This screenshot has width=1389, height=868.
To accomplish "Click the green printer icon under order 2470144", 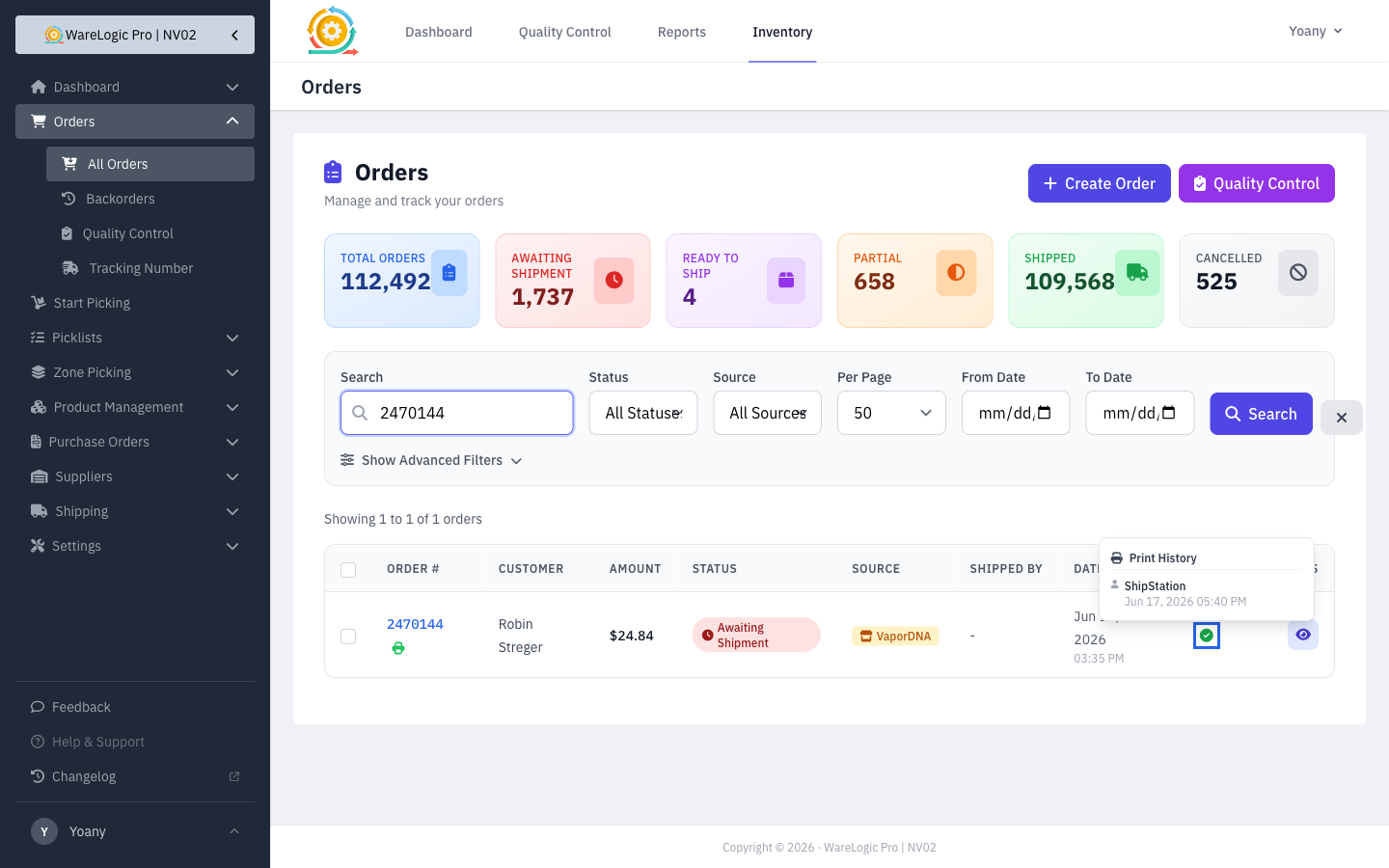I will point(398,648).
